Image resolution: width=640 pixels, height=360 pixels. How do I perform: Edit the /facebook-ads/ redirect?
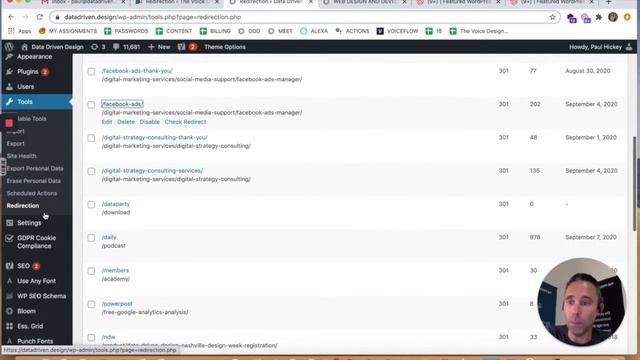pyautogui.click(x=107, y=122)
